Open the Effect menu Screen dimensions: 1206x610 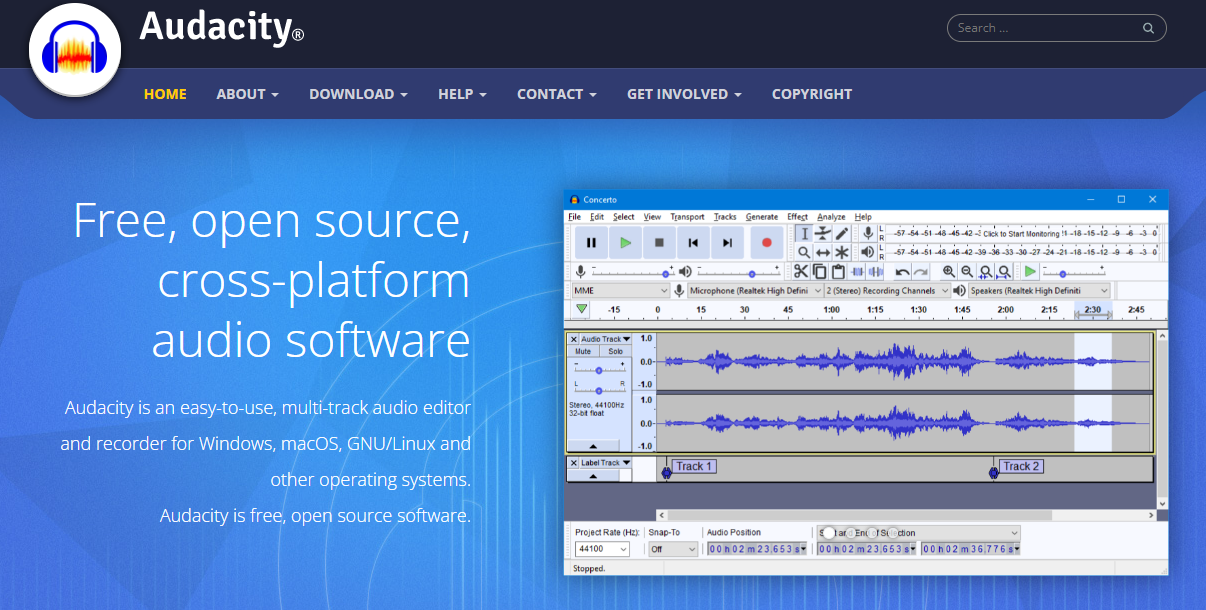point(797,216)
